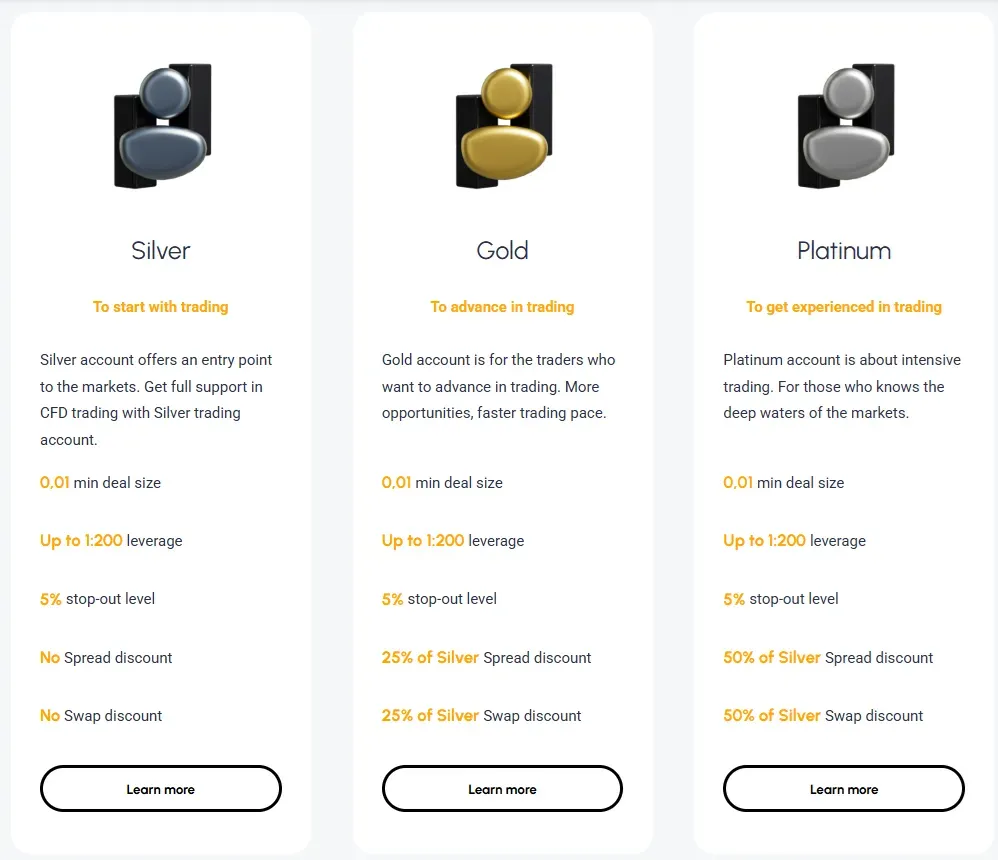Click Platinum's '0.01 min deal size' text

(783, 483)
